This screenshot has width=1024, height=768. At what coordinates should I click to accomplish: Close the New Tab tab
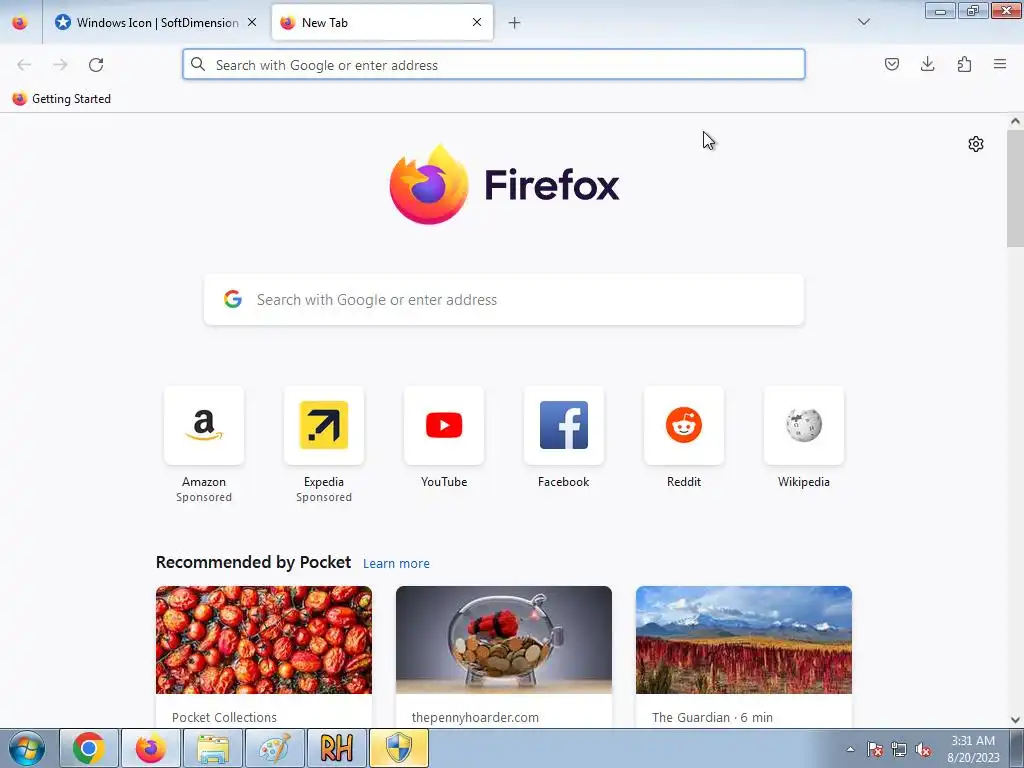click(x=477, y=22)
